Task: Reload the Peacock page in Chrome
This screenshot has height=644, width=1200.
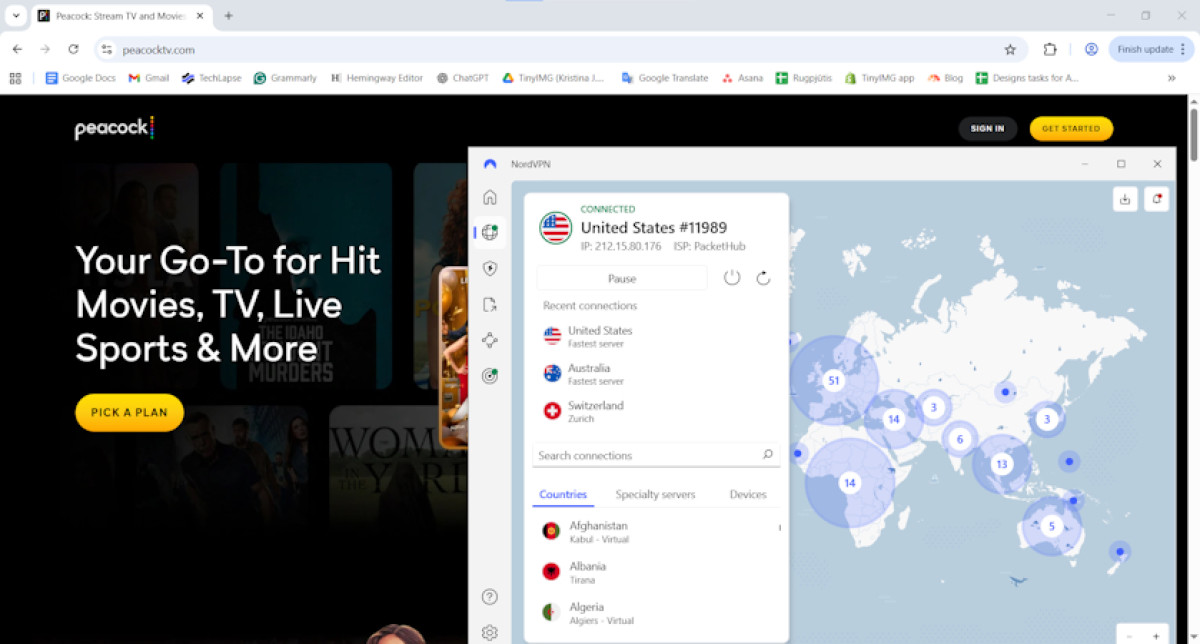Action: pos(73,49)
